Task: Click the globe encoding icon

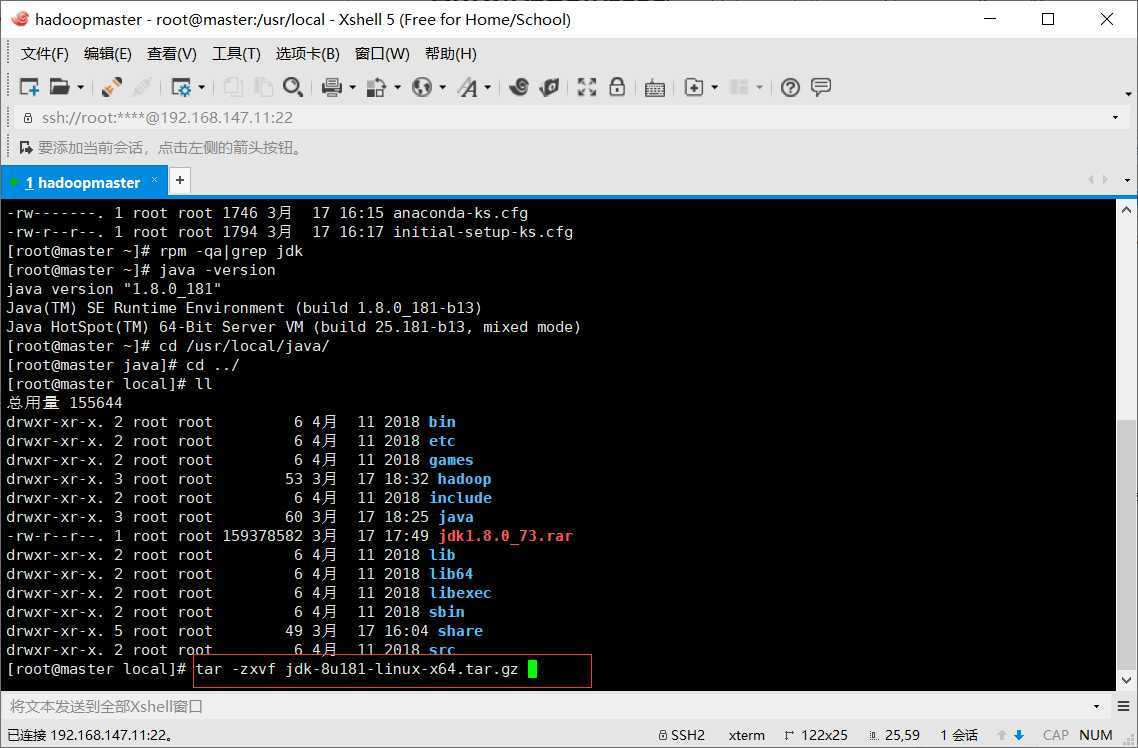Action: [422, 87]
